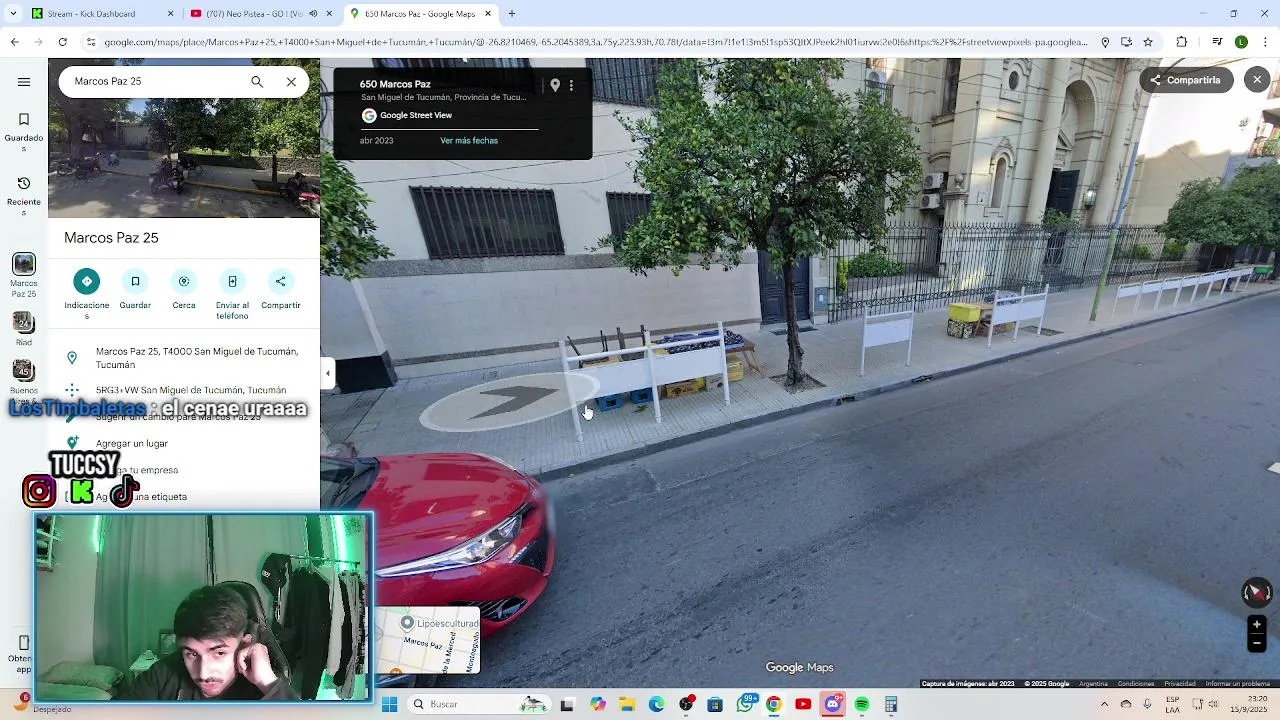
Task: Open the Calculator from the taskbar
Action: (x=890, y=704)
